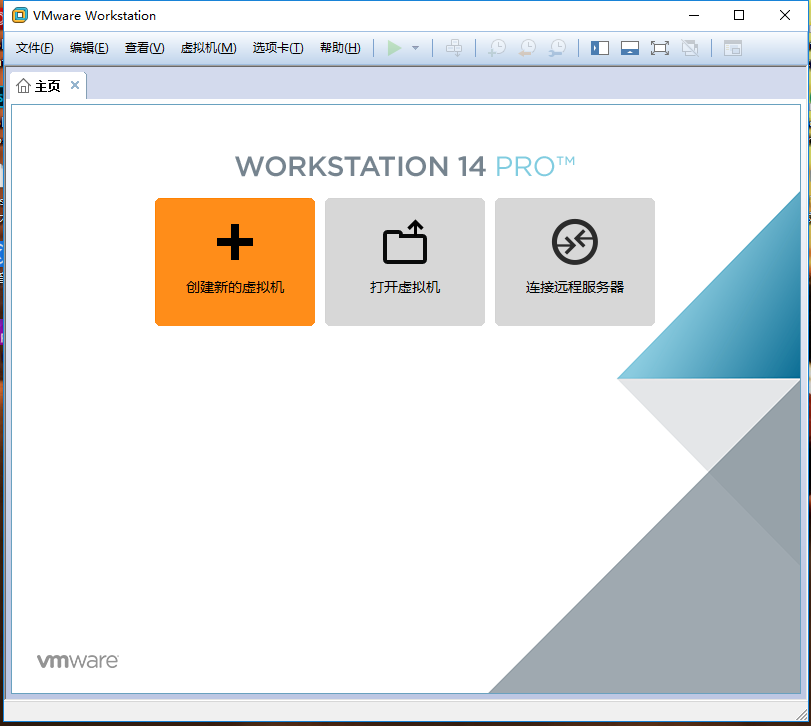Screen dimensions: 811x726
Task: Close the 主页 tab with X
Action: pos(75,85)
